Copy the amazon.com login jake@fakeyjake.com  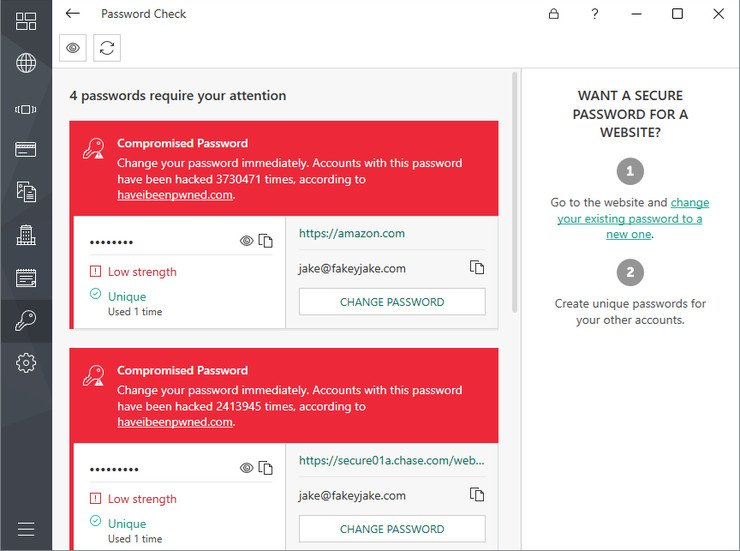(477, 267)
